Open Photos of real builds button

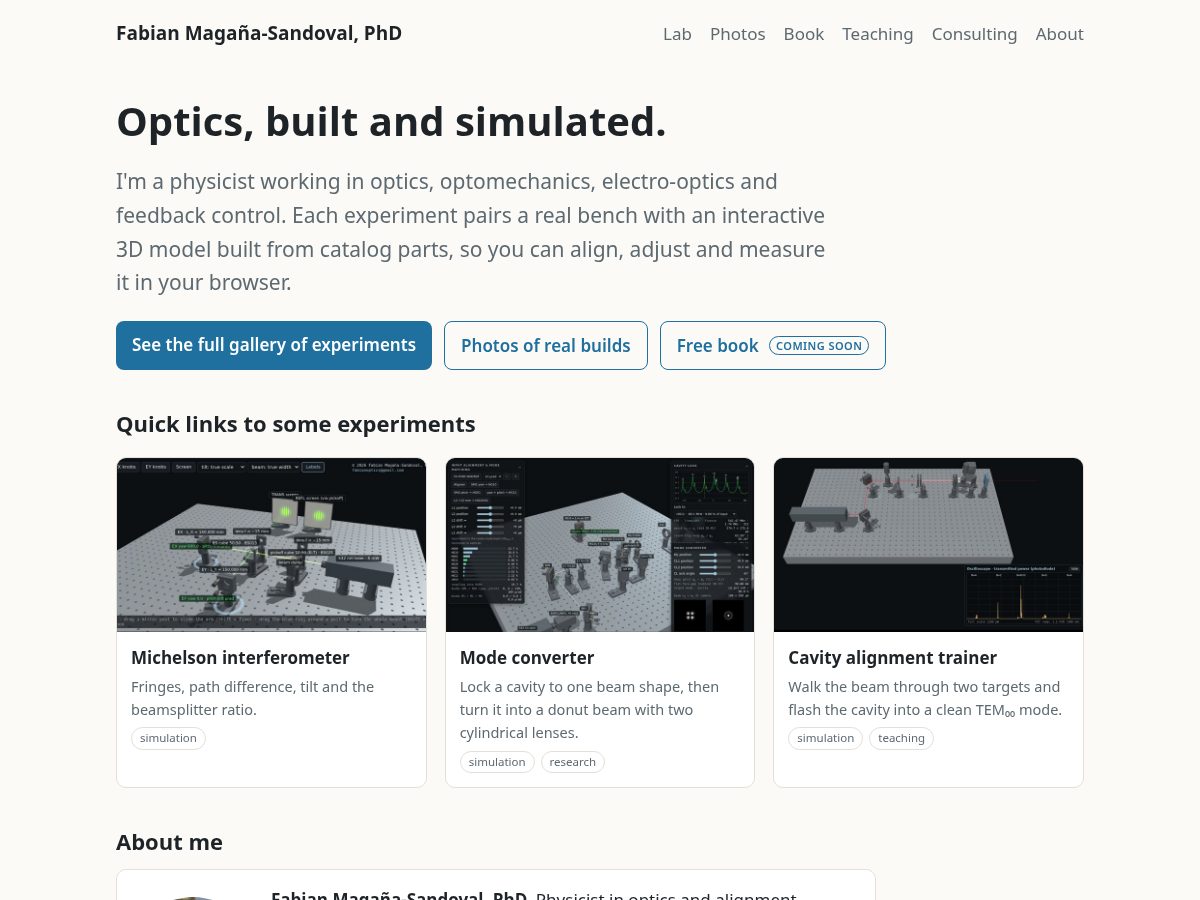(546, 345)
